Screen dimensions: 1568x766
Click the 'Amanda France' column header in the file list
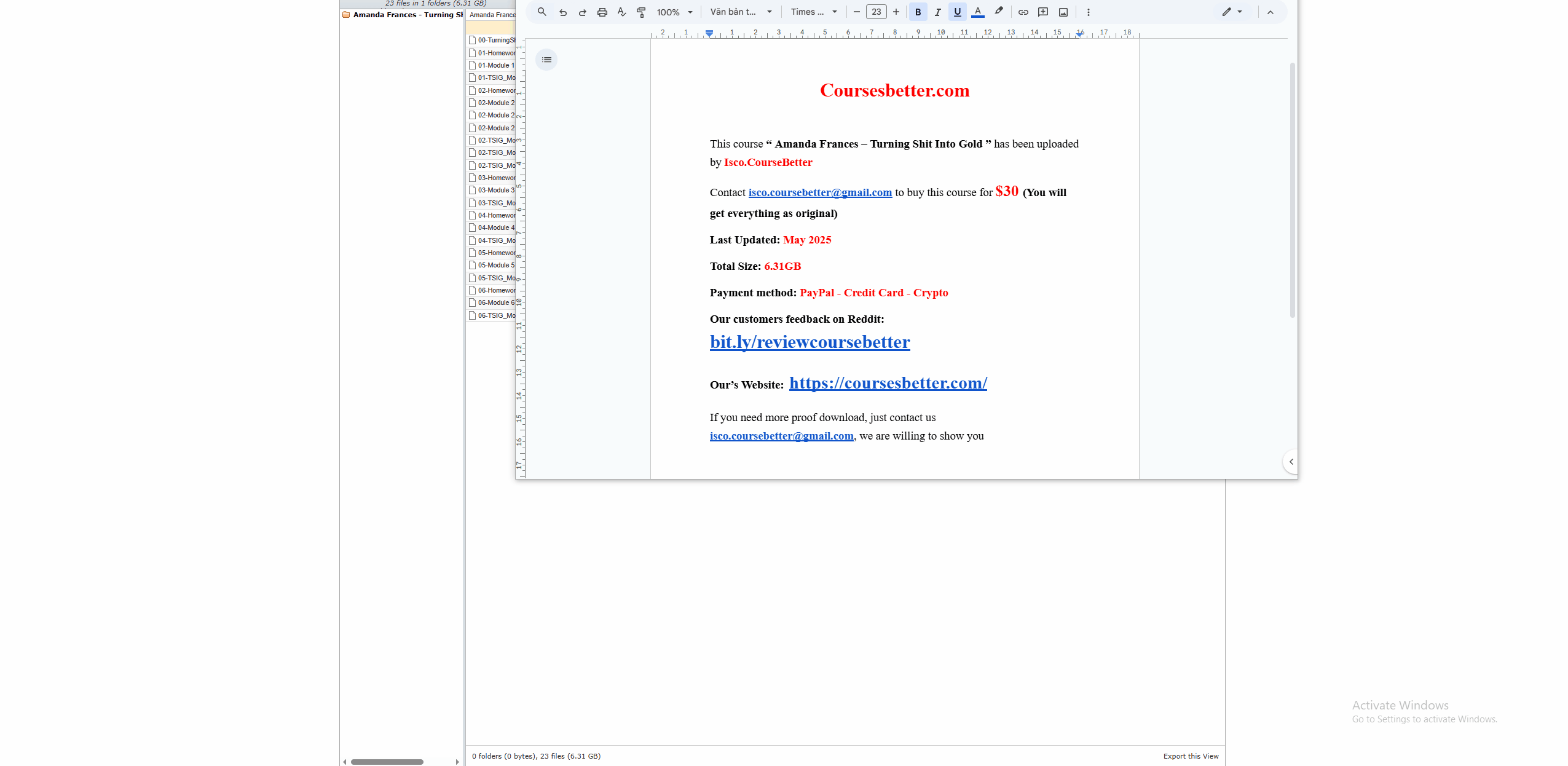491,15
